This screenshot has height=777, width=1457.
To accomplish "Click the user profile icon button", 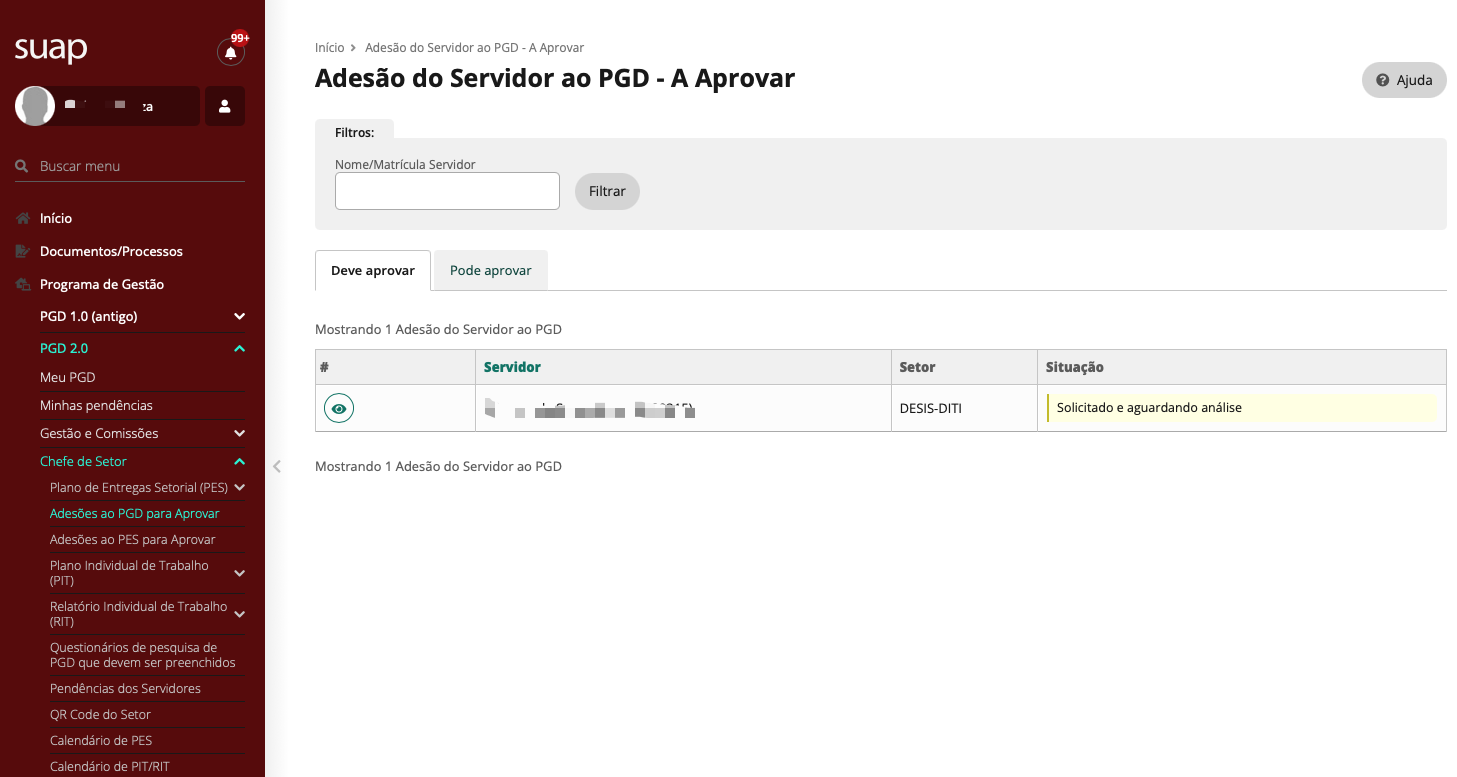I will click(x=225, y=106).
